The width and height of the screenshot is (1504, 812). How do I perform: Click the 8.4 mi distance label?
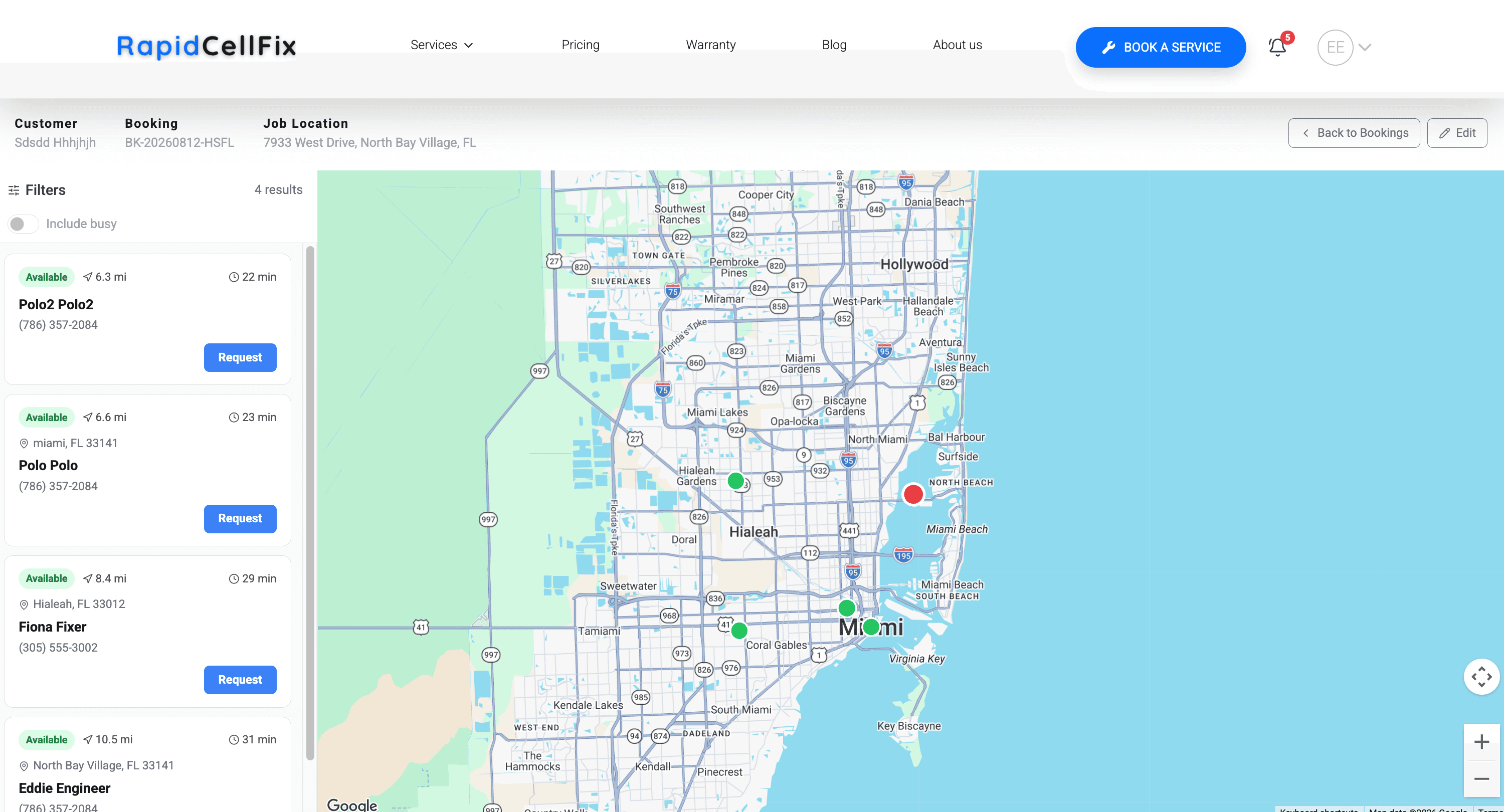[104, 578]
